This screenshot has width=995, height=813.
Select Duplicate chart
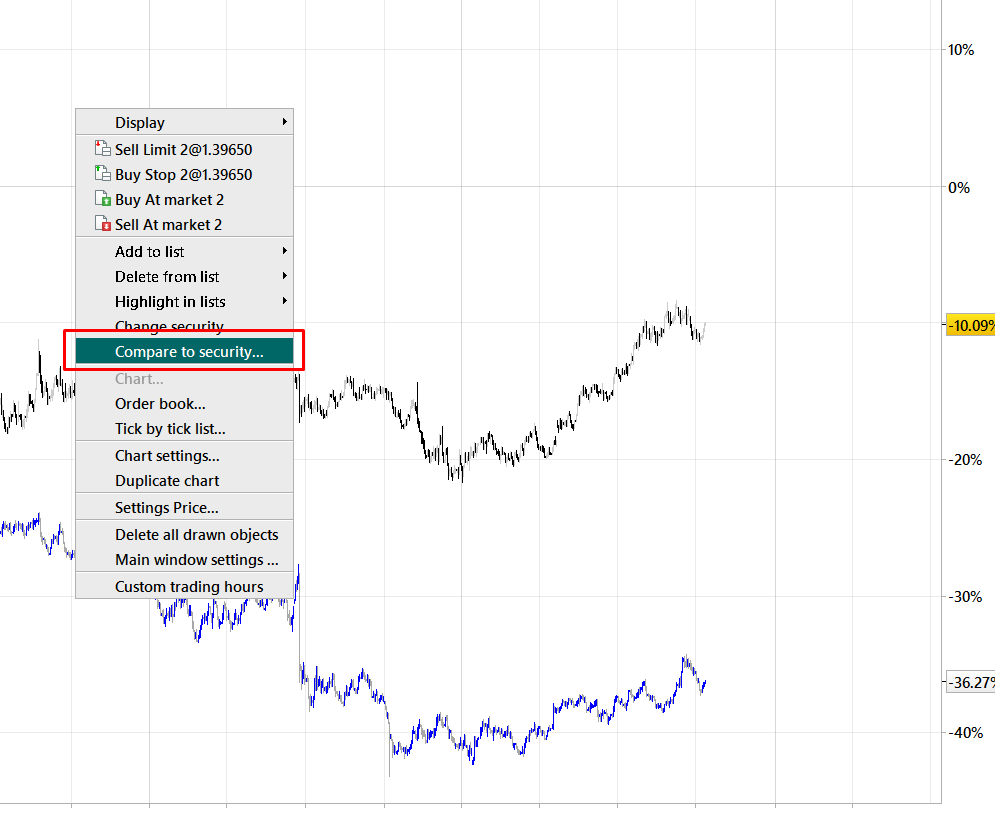(x=167, y=481)
